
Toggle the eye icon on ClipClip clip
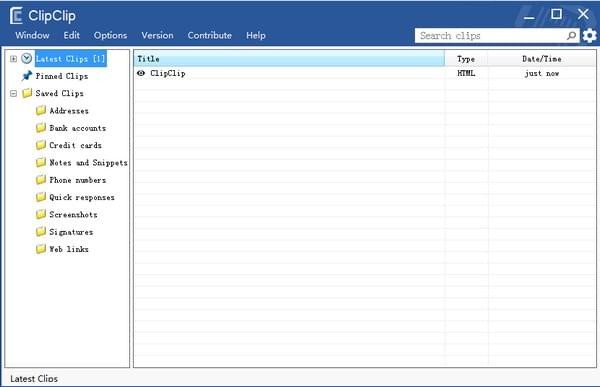coord(141,73)
